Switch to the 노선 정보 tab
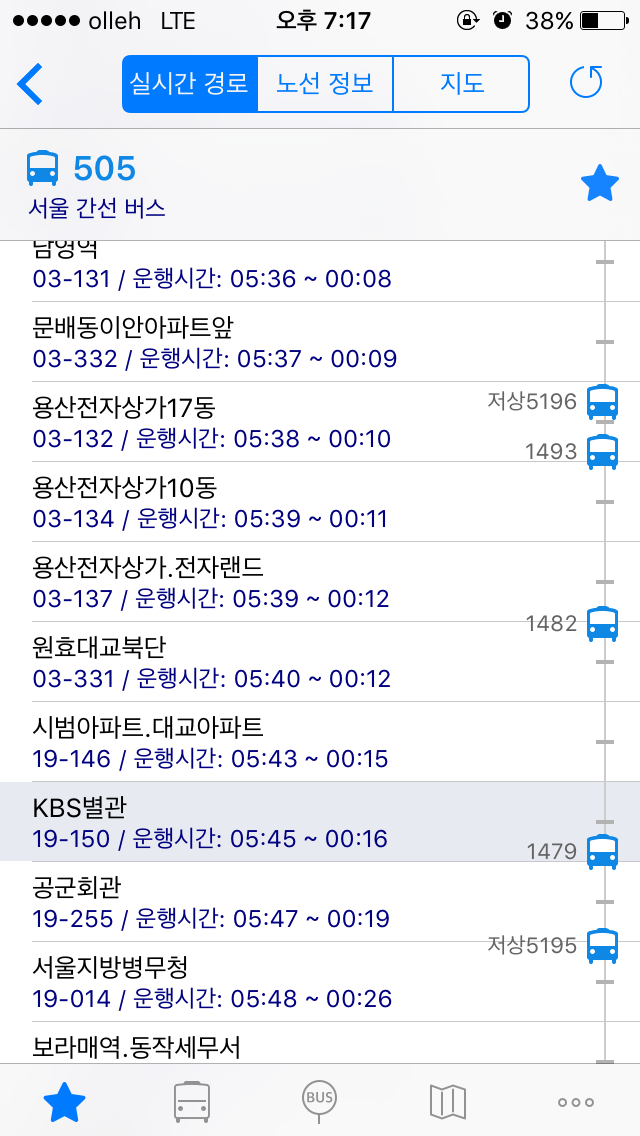 coord(325,83)
